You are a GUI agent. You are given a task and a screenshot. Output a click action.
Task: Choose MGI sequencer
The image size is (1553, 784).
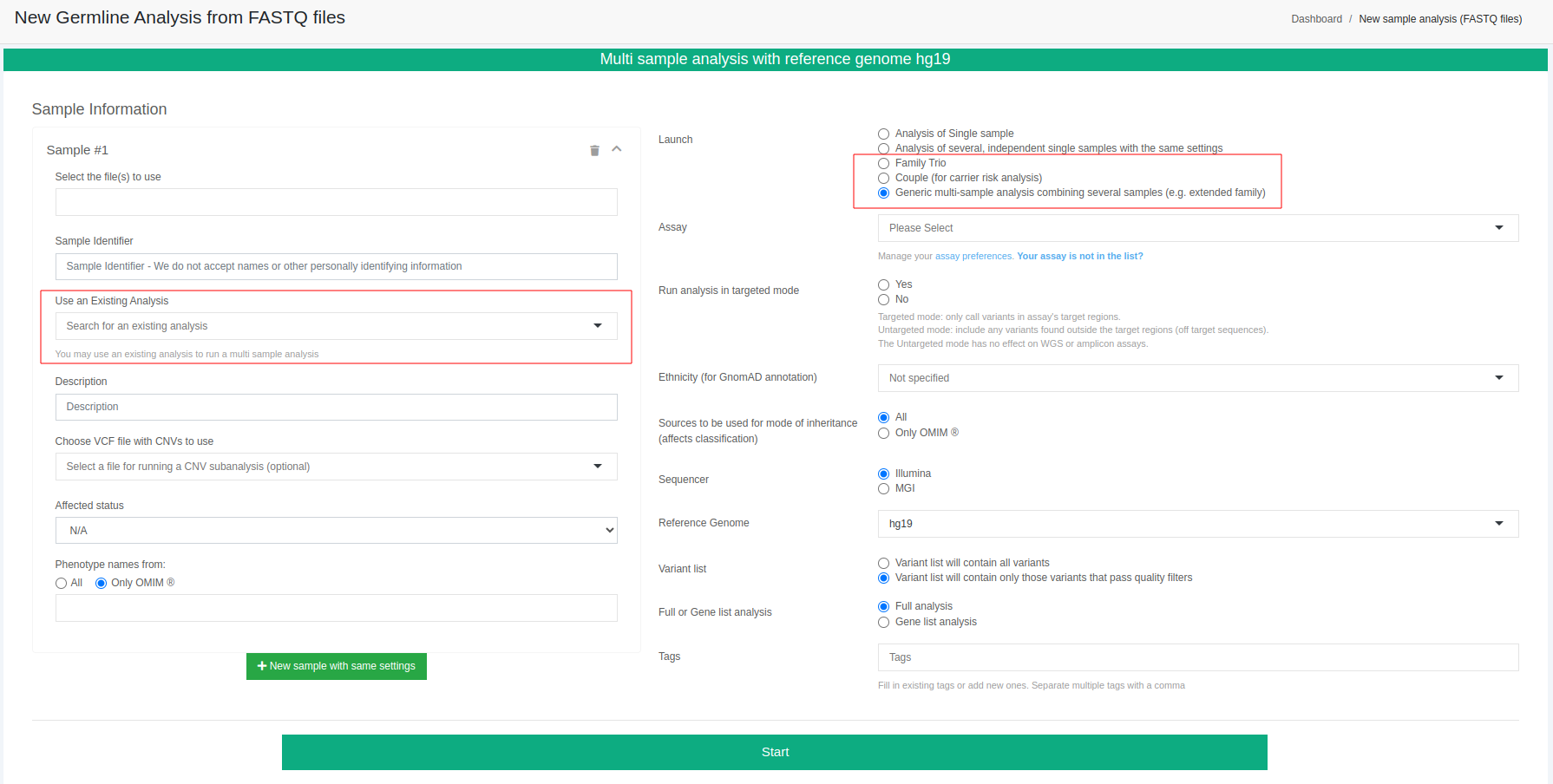tap(883, 488)
